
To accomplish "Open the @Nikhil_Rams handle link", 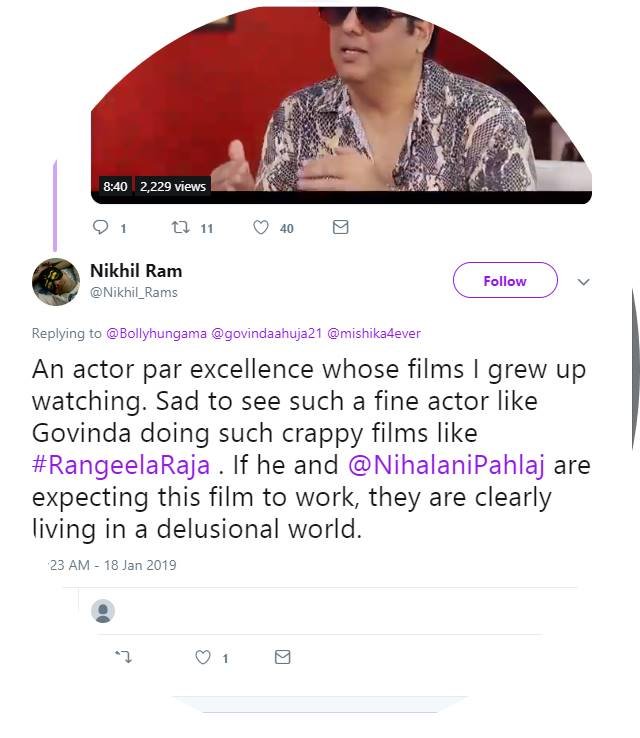I will click(x=134, y=292).
